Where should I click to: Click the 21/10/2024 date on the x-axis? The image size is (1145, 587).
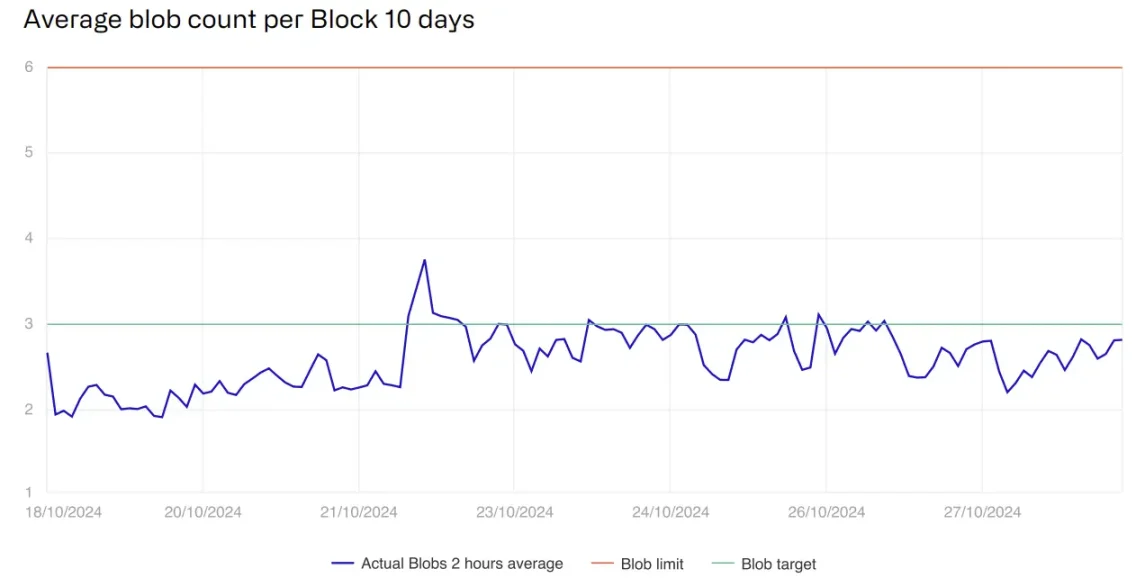point(359,512)
